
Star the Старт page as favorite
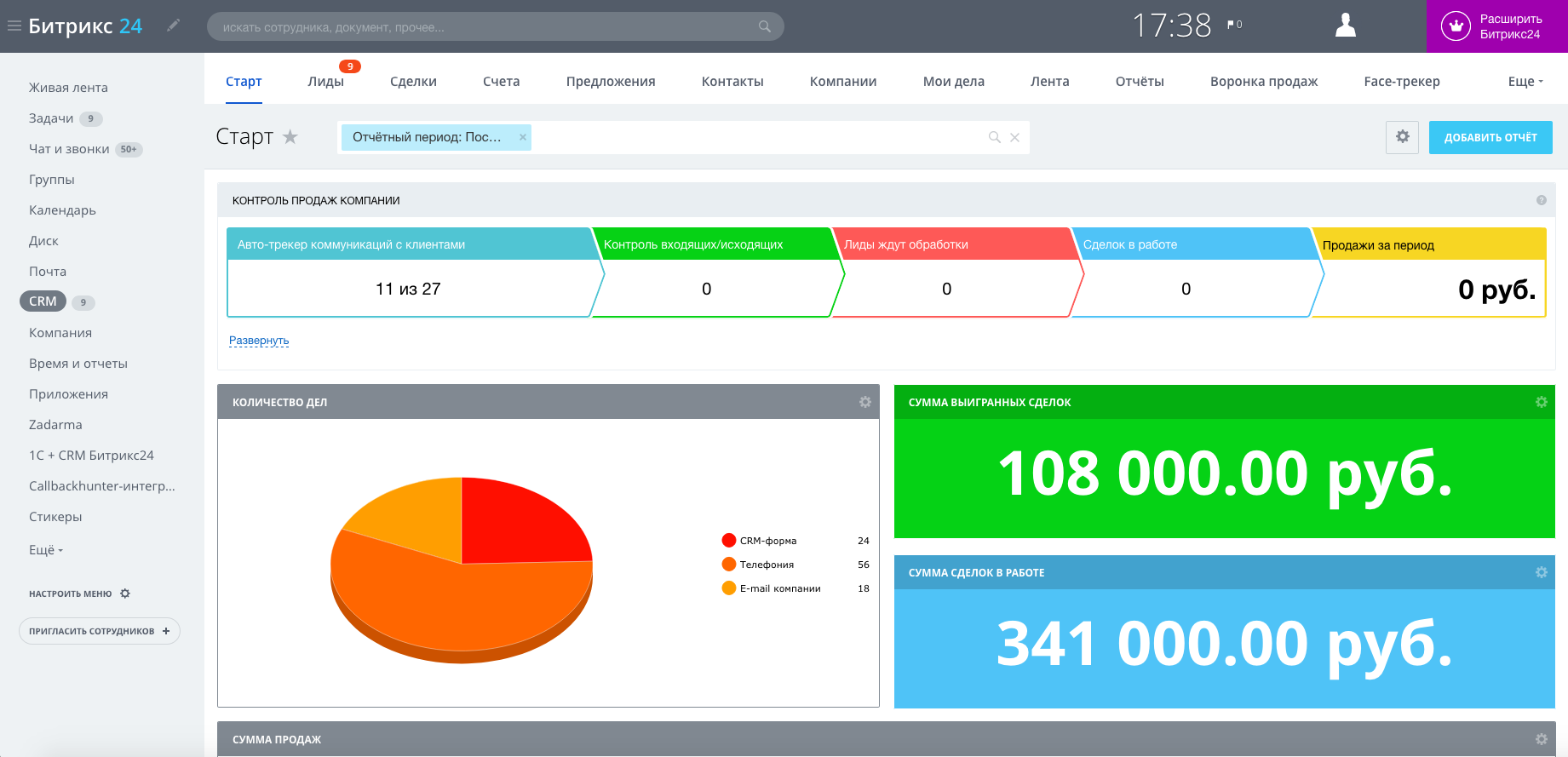click(x=290, y=137)
